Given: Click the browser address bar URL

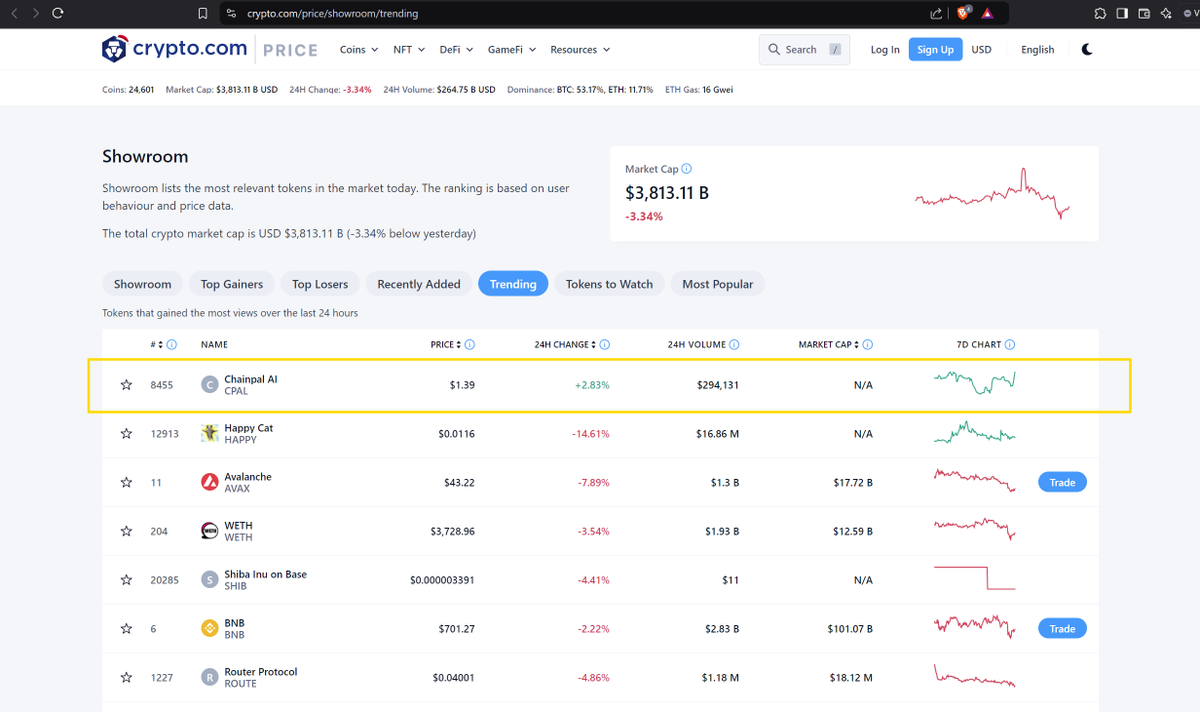Looking at the screenshot, I should tap(333, 13).
